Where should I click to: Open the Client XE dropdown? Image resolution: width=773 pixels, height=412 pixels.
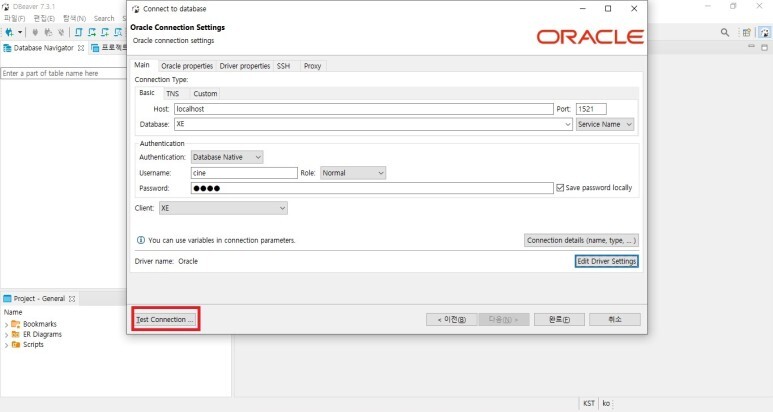(223, 208)
